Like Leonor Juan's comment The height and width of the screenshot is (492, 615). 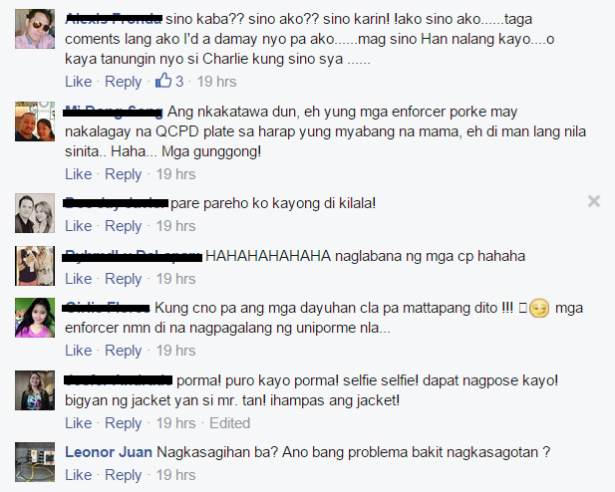pos(78,475)
